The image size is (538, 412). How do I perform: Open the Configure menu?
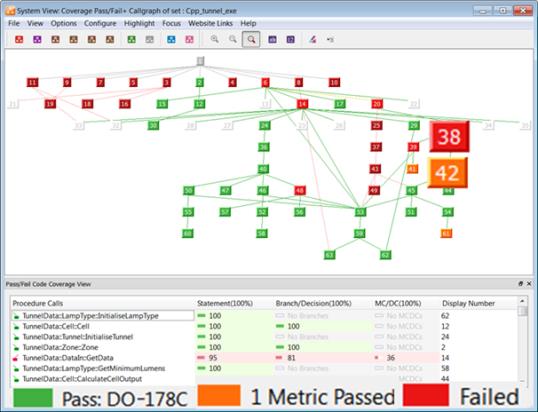click(100, 23)
